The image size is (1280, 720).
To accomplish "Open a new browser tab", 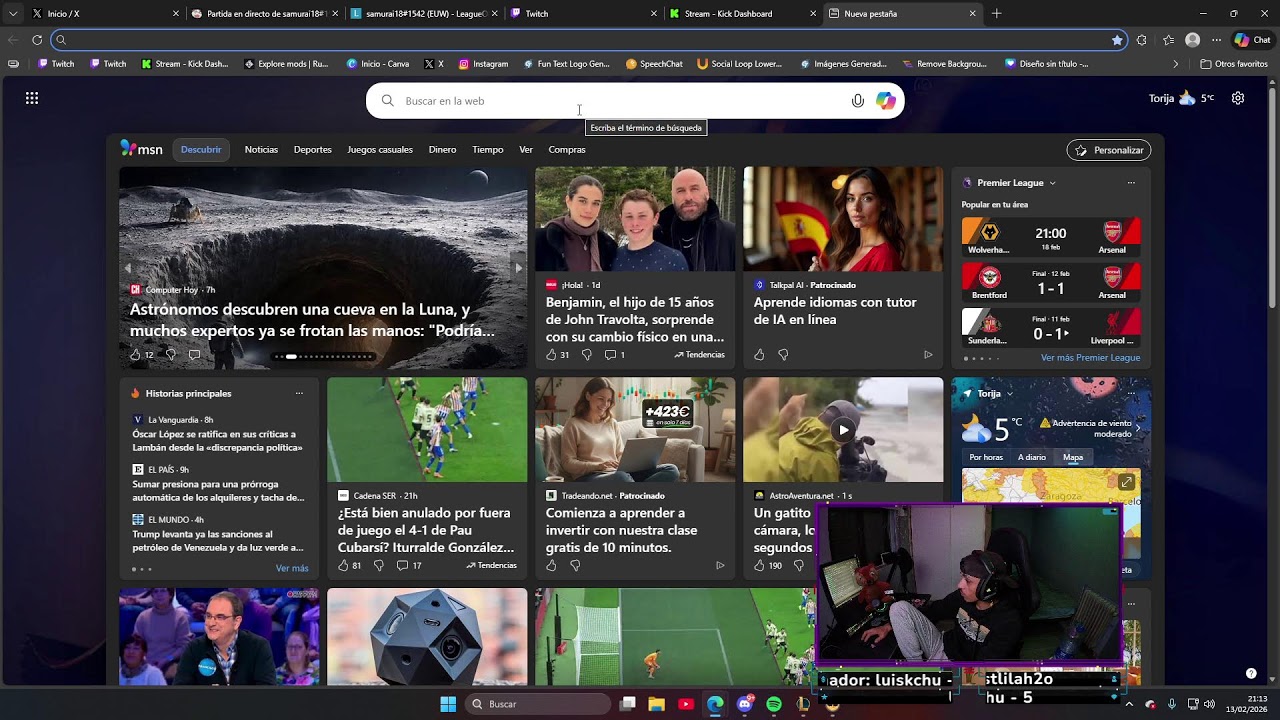I will pos(996,14).
